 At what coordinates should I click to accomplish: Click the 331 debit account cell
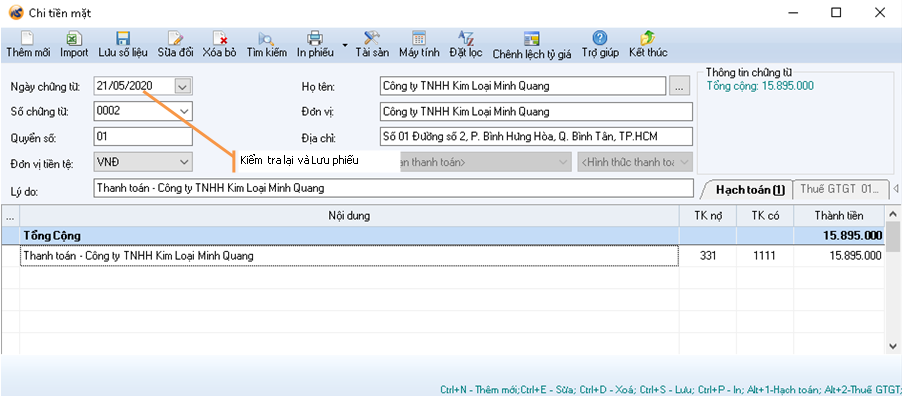pos(708,256)
